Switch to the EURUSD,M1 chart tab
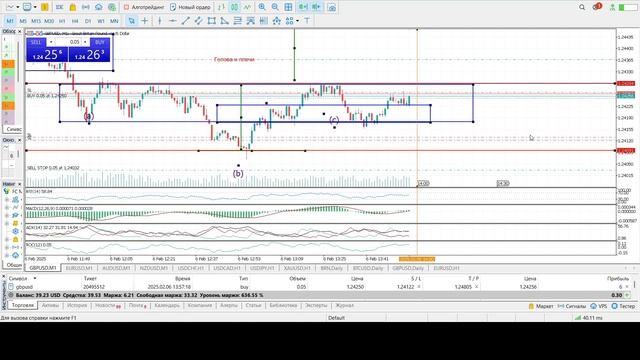Viewport: 640px width, 360px height. pos(79,268)
